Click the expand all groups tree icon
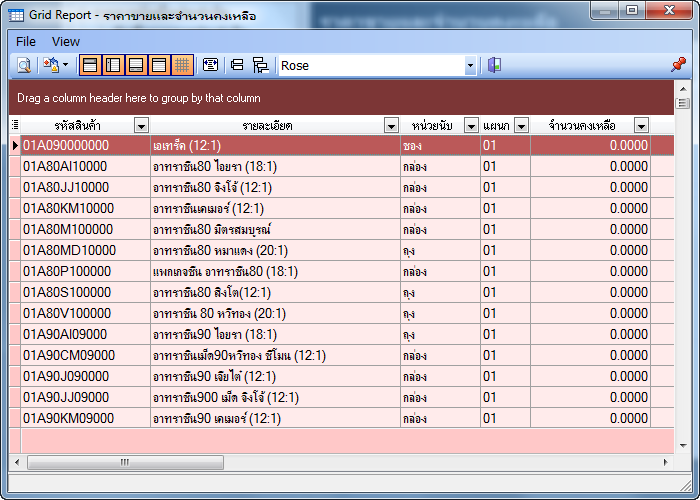This screenshot has width=700, height=500. (x=261, y=65)
